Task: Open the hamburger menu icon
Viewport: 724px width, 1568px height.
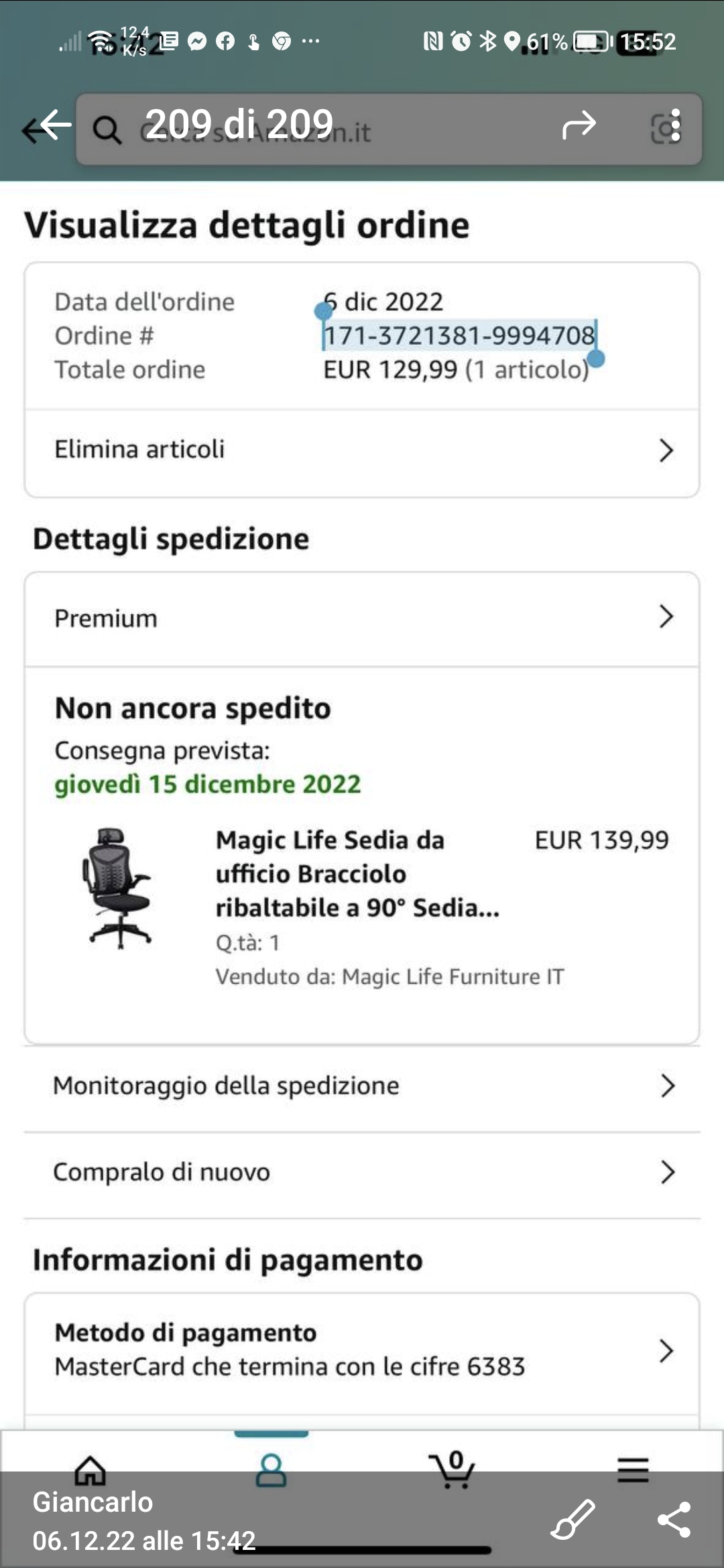Action: pyautogui.click(x=633, y=1469)
